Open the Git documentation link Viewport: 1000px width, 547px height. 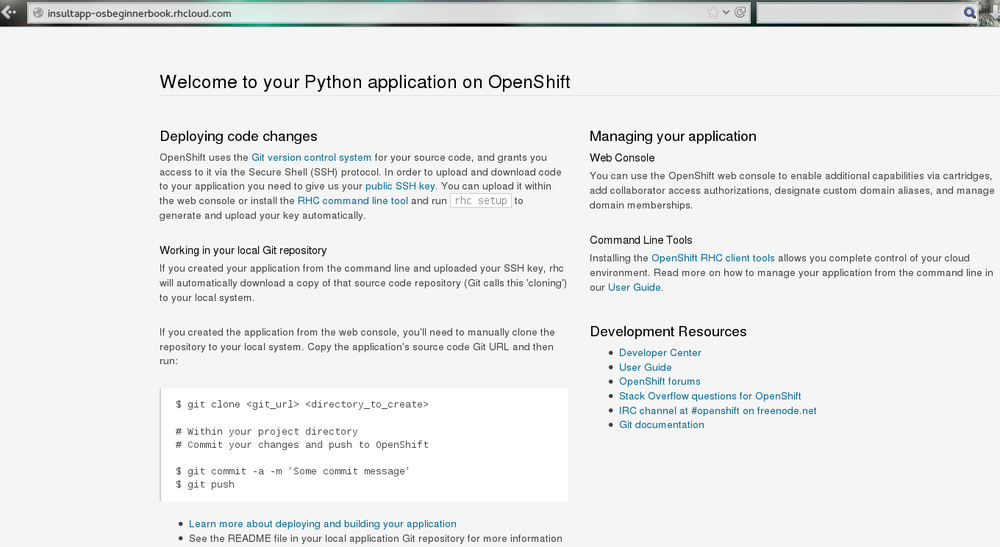(661, 425)
